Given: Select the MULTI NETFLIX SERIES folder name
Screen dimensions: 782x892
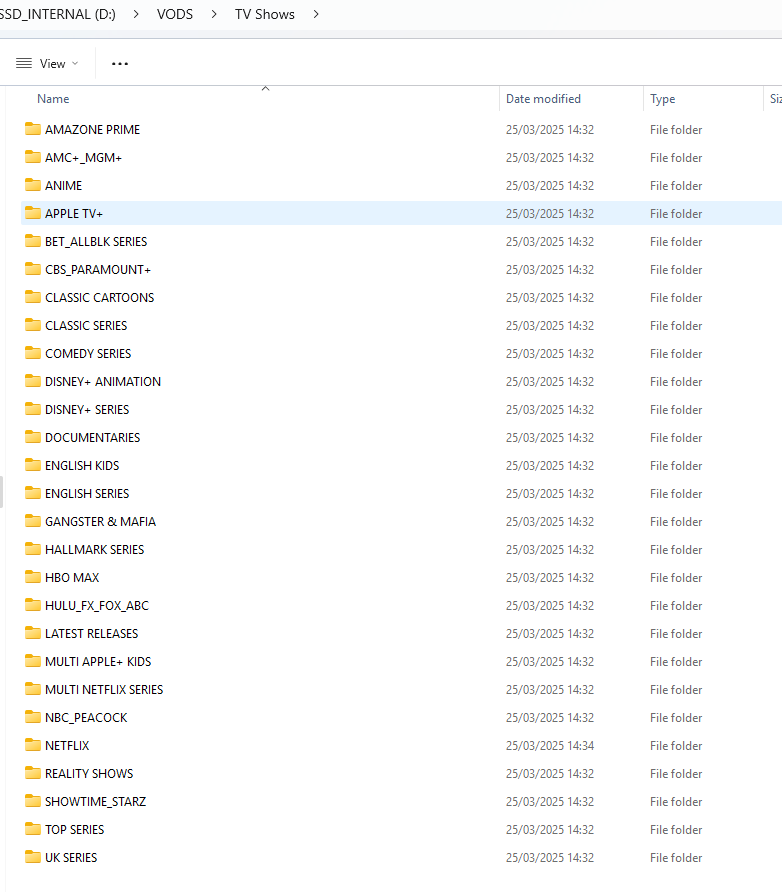Looking at the screenshot, I should point(104,689).
